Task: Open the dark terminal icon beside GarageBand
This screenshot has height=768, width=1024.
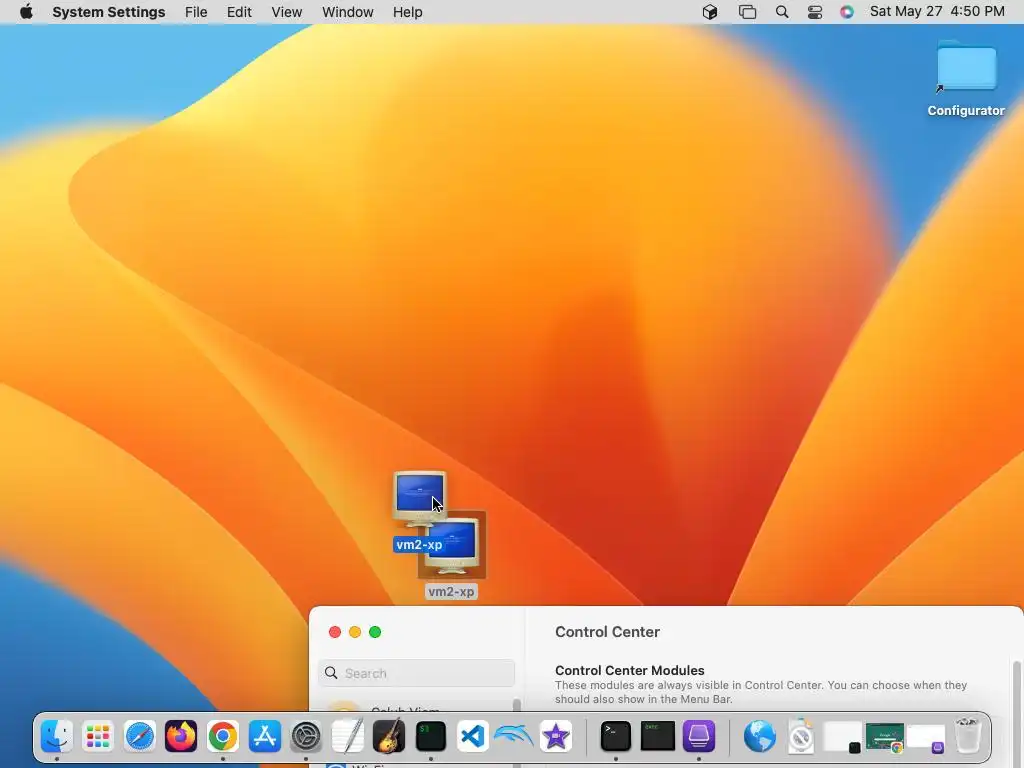Action: click(x=431, y=737)
